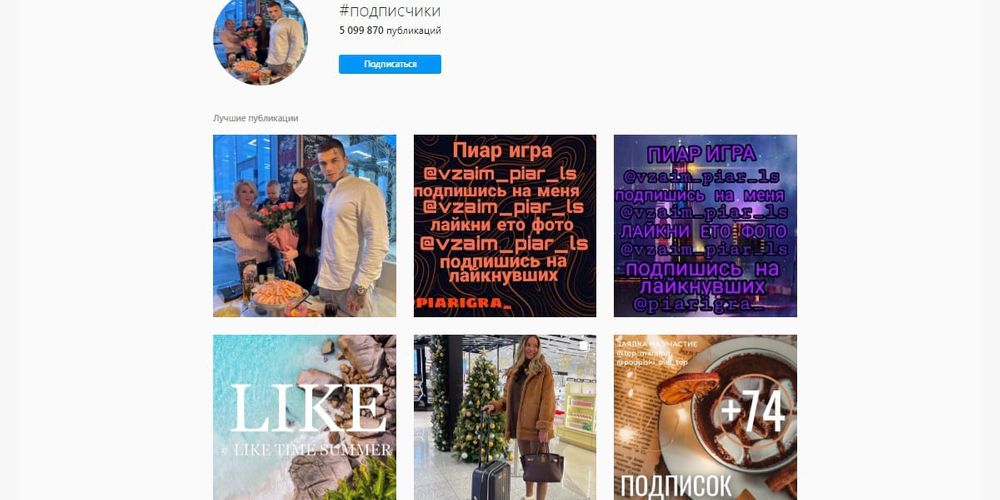Open the woman with suitcase post
The image size is (1000, 500).
pyautogui.click(x=505, y=418)
